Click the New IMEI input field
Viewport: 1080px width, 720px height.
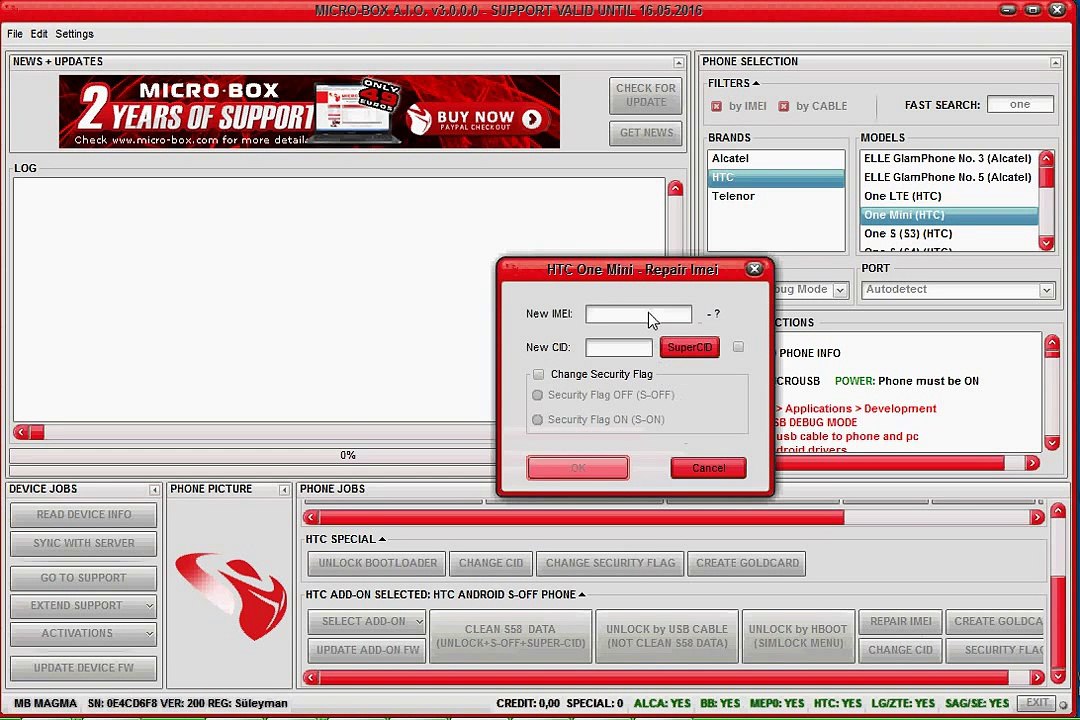[x=638, y=314]
